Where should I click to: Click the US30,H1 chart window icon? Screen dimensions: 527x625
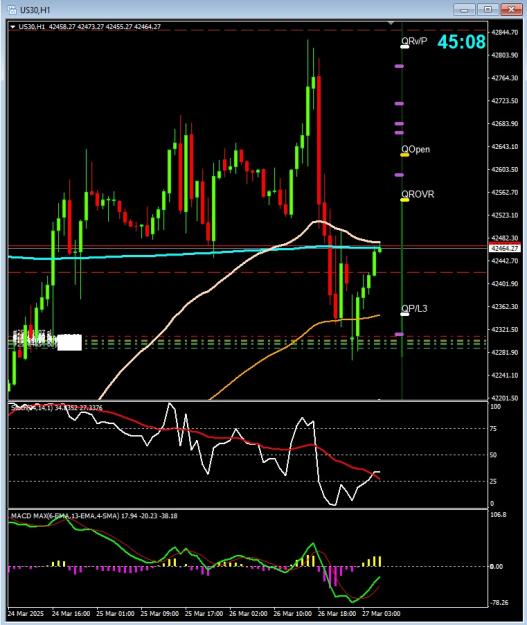12,10
